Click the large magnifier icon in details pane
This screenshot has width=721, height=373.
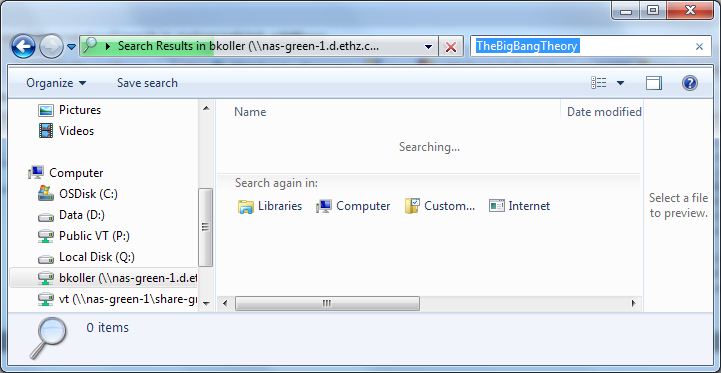(x=47, y=338)
